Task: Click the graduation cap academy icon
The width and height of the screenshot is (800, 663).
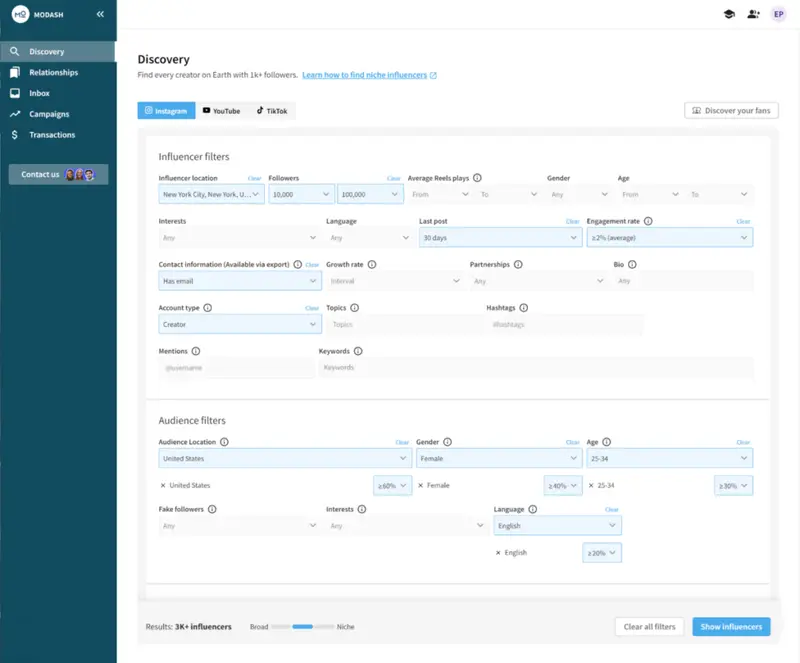Action: click(729, 15)
